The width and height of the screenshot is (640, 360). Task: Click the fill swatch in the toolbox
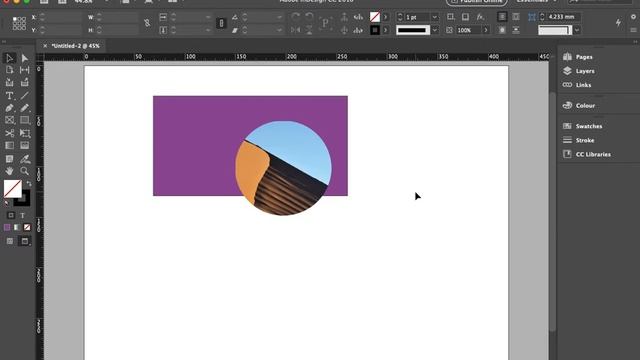click(13, 189)
